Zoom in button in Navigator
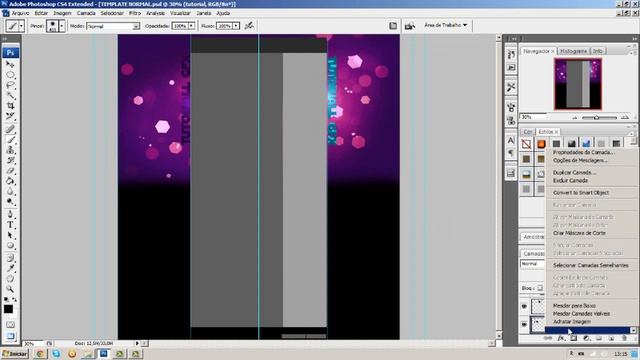The width and height of the screenshot is (640, 360). coord(625,118)
